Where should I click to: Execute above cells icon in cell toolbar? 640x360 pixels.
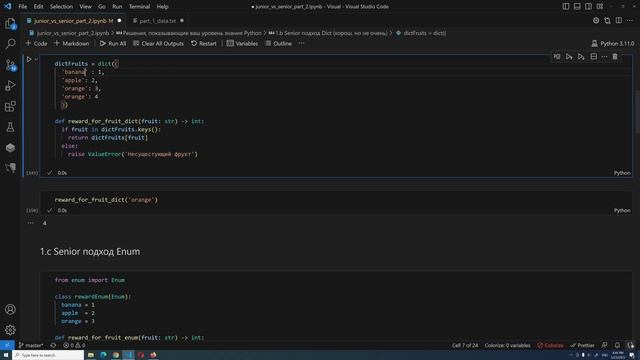click(569, 57)
